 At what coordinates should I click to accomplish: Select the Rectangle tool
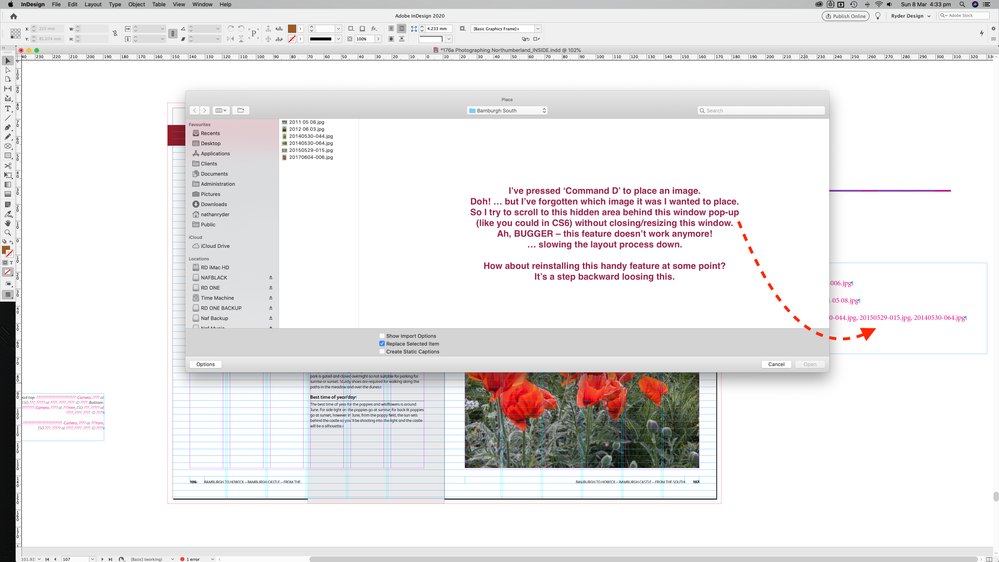click(x=8, y=156)
